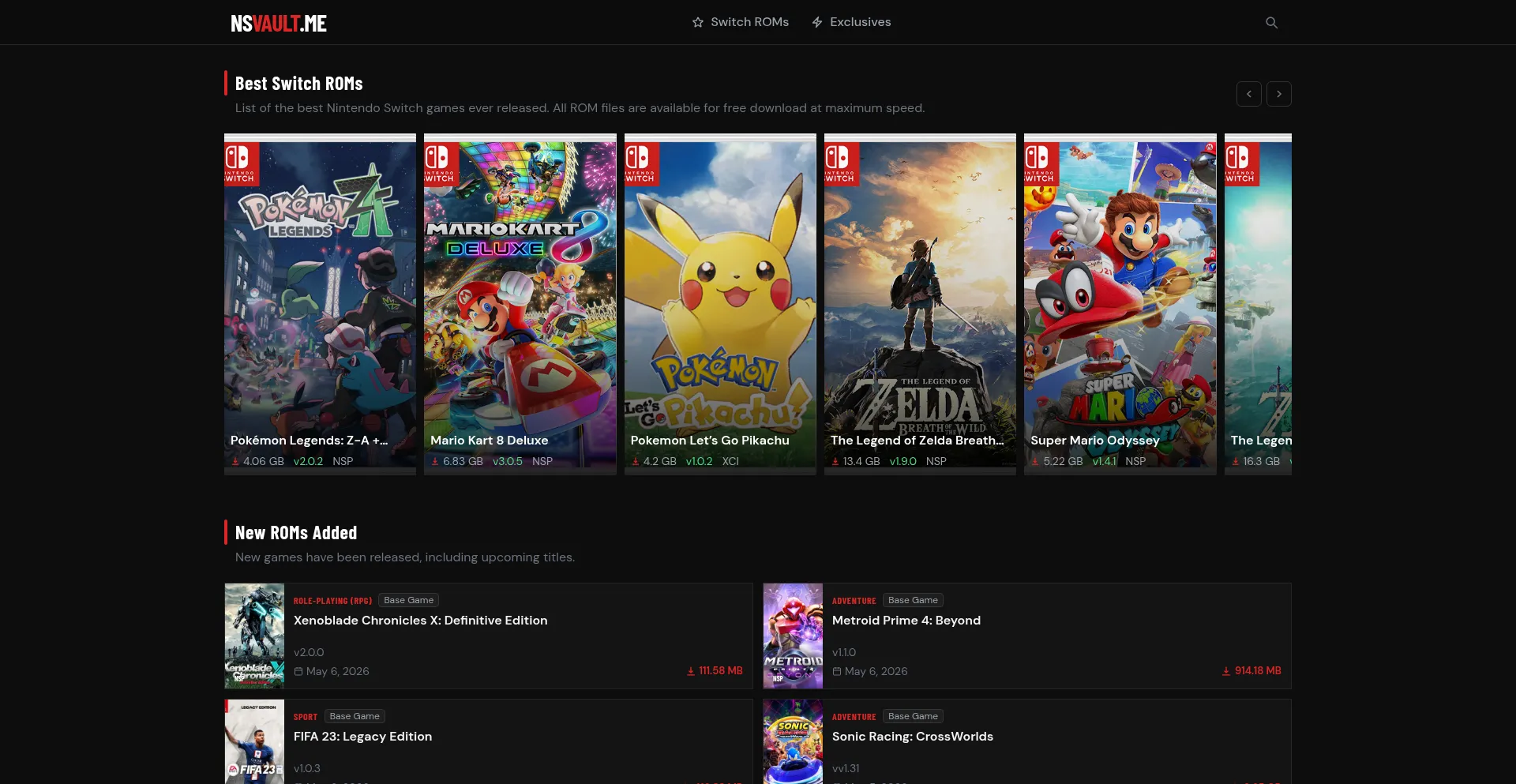Image resolution: width=1516 pixels, height=784 pixels.
Task: Click The Legend of Zelda Breath title
Action: pos(917,441)
